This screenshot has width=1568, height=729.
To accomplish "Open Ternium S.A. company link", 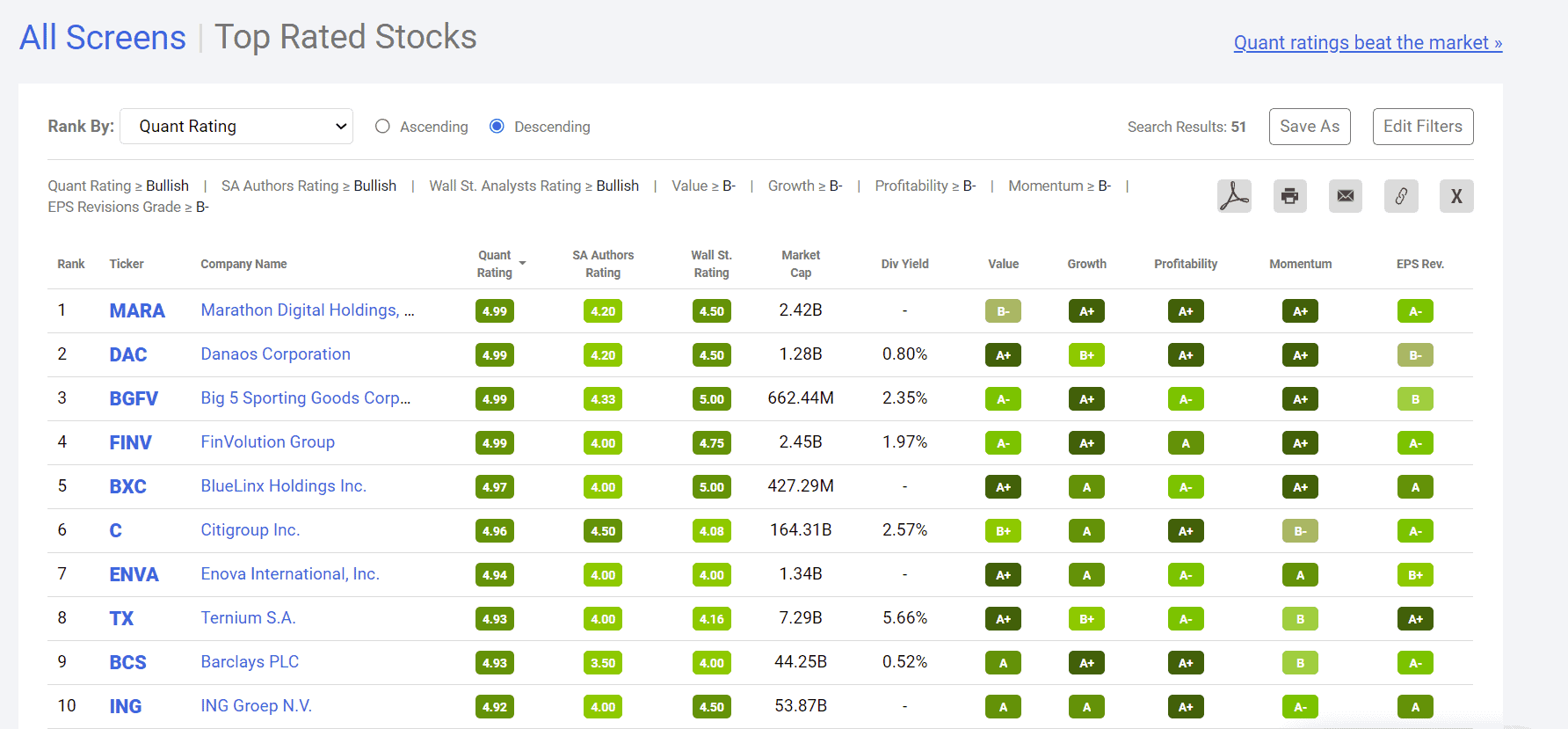I will coord(248,617).
